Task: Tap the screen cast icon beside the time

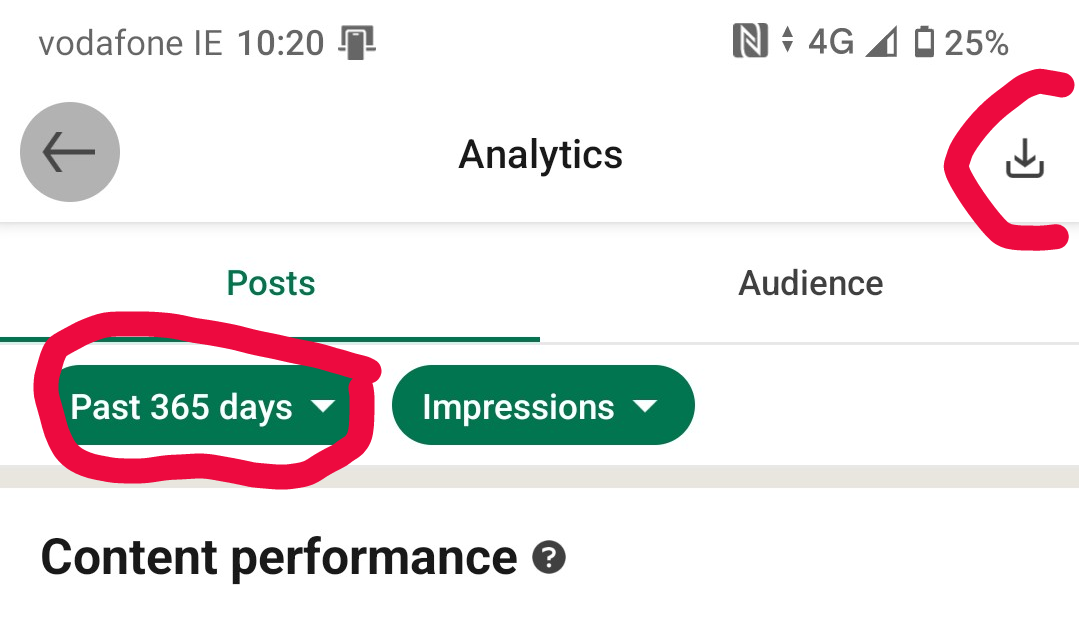Action: coord(356,42)
